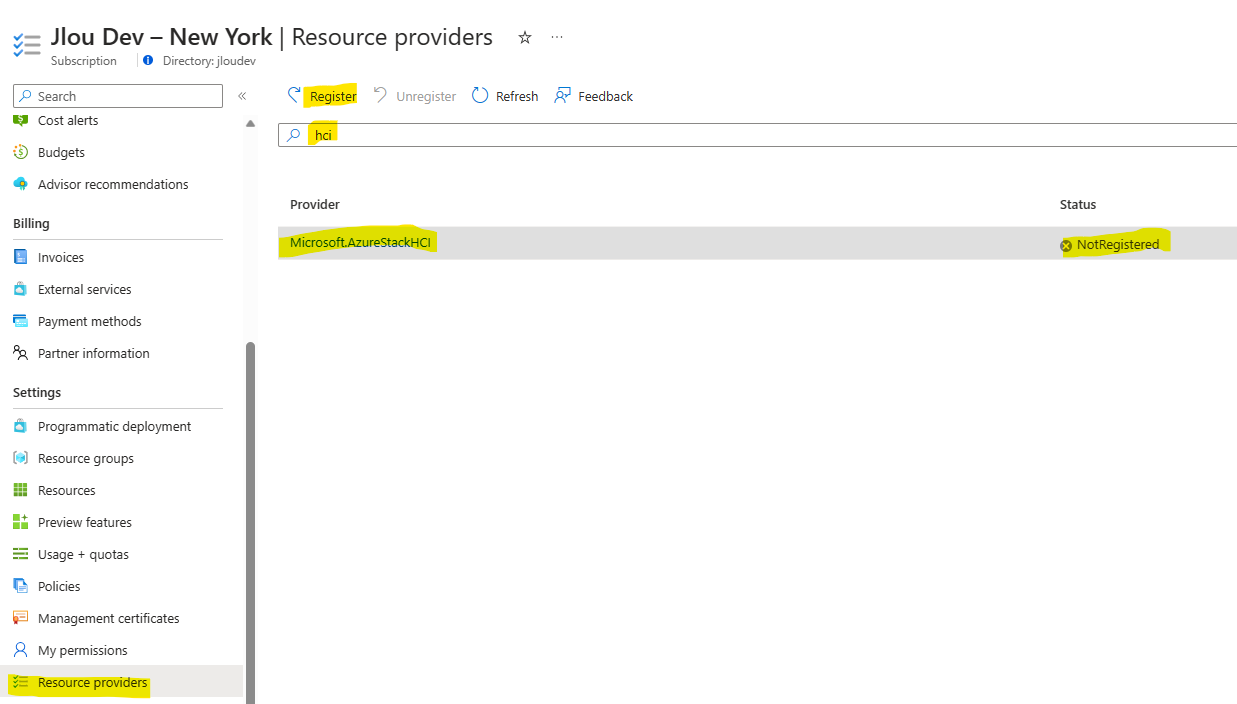The height and width of the screenshot is (704, 1237).
Task: Open the Feedback button
Action: 594,96
